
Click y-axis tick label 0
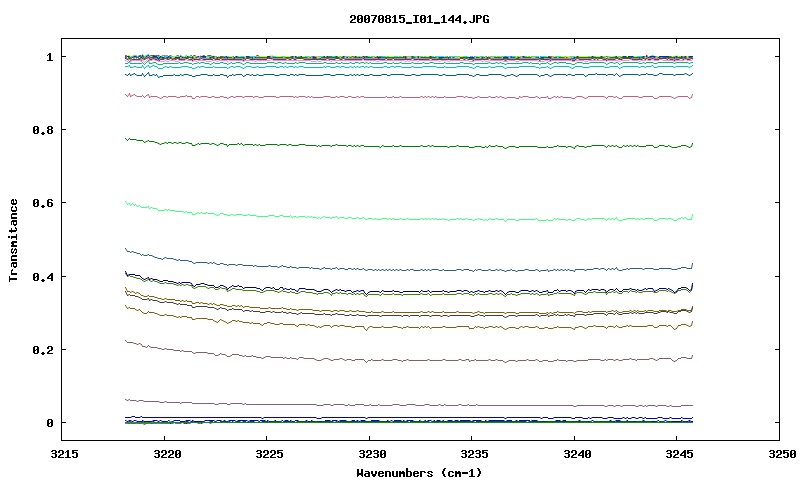pos(49,423)
